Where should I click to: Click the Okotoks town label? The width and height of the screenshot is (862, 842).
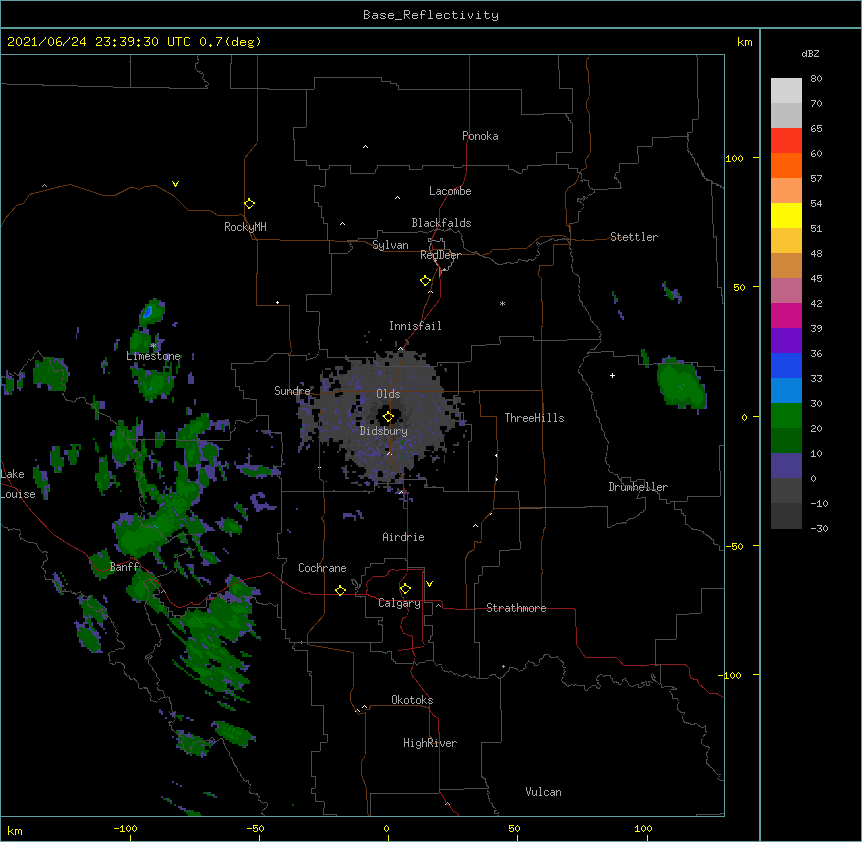pyautogui.click(x=412, y=700)
